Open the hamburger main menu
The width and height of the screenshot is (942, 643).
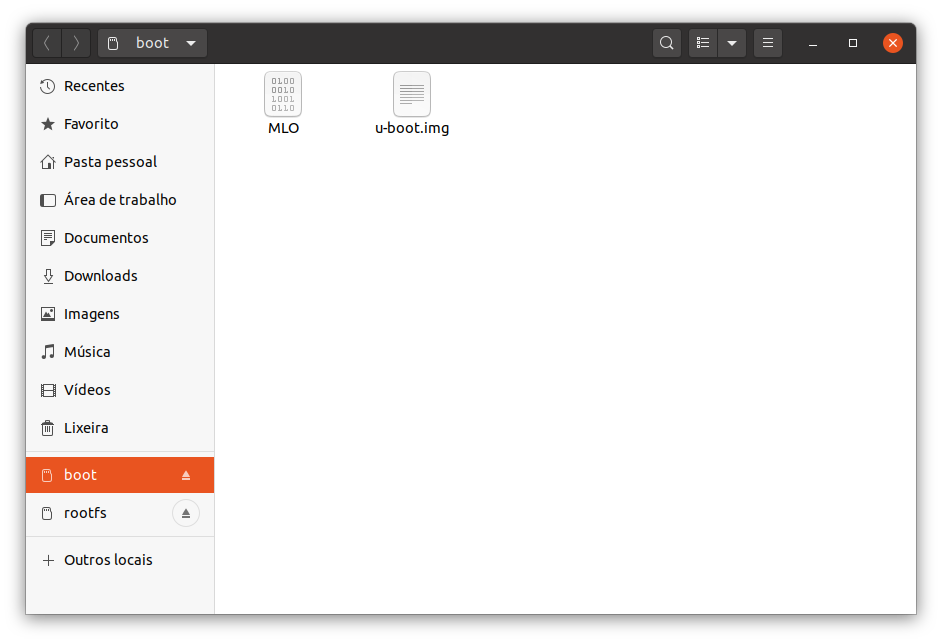(x=768, y=43)
